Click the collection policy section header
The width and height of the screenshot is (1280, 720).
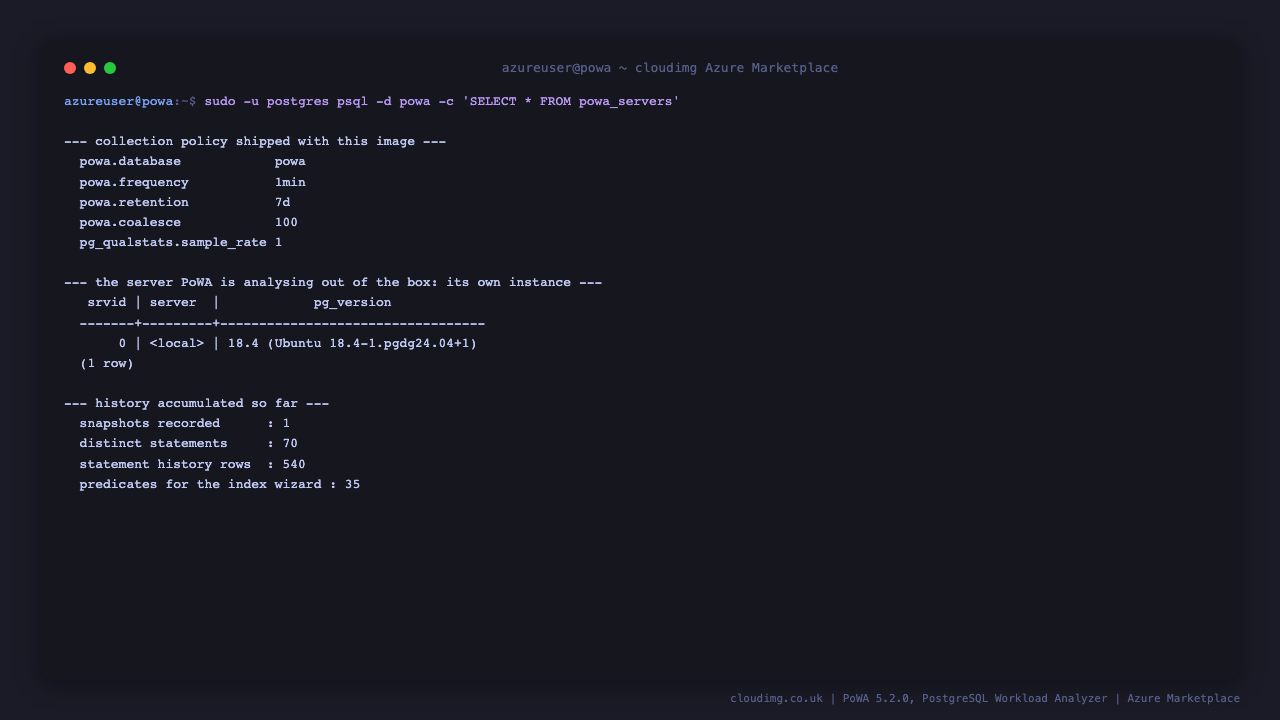[255, 141]
